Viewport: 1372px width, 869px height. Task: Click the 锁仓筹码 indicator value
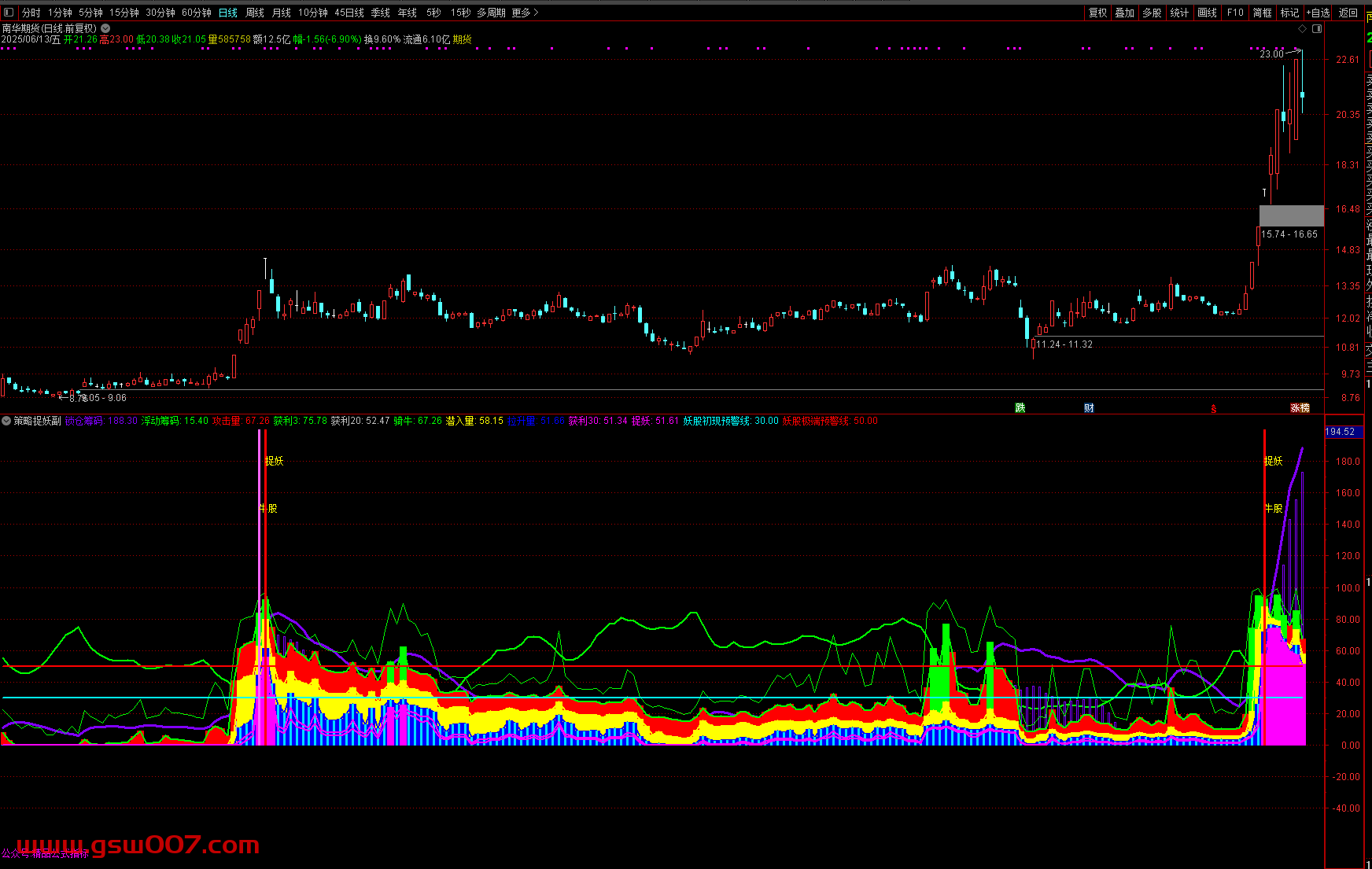[101, 421]
